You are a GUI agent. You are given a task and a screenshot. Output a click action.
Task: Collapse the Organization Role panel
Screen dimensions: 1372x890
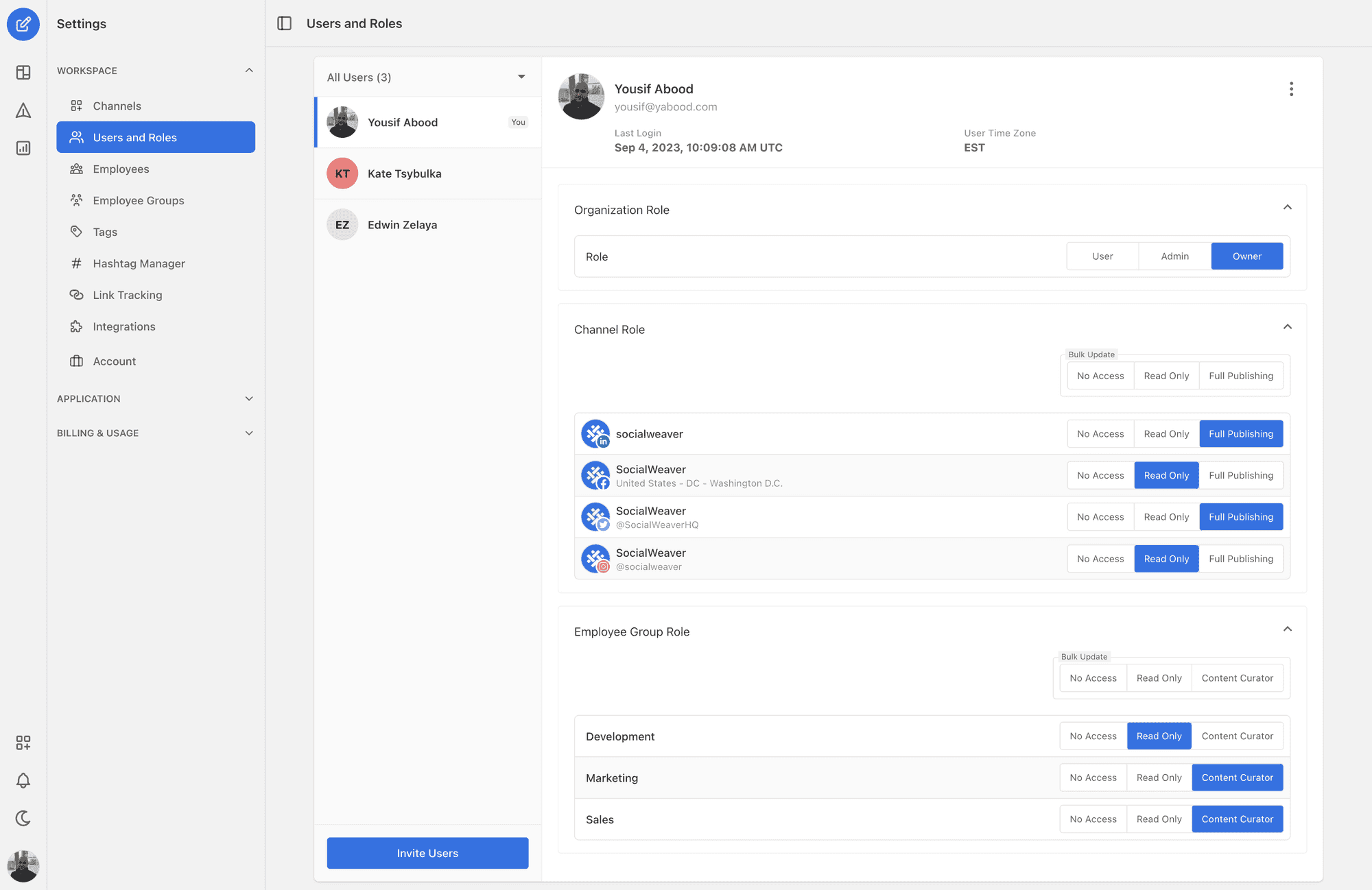(x=1288, y=207)
